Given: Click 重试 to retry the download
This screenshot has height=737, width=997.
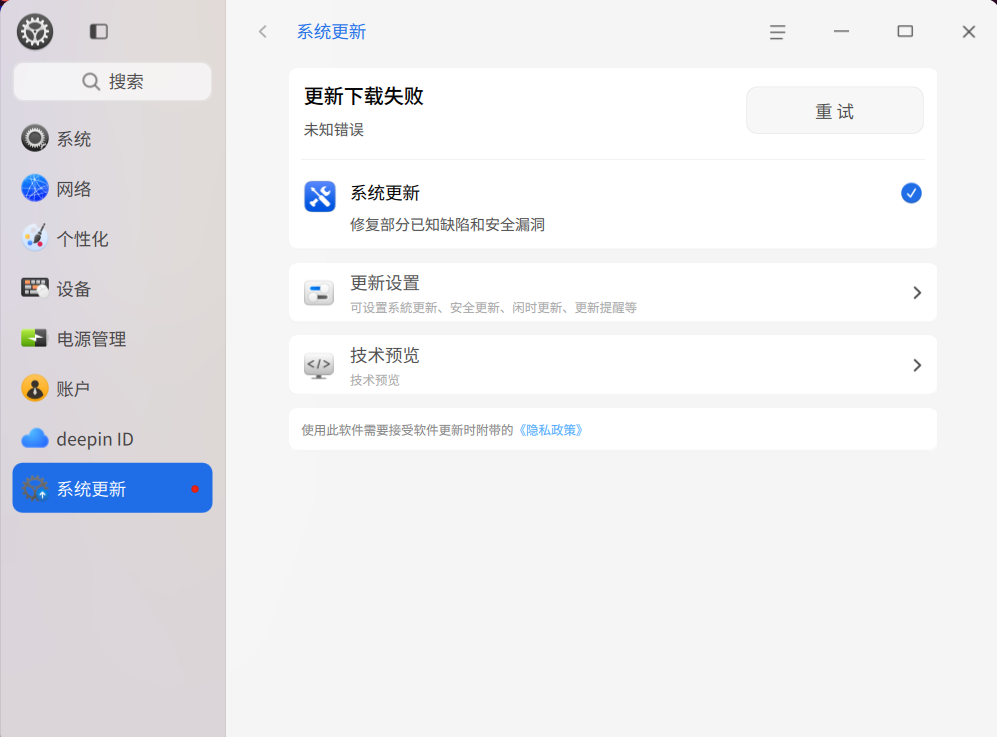Looking at the screenshot, I should (x=834, y=111).
